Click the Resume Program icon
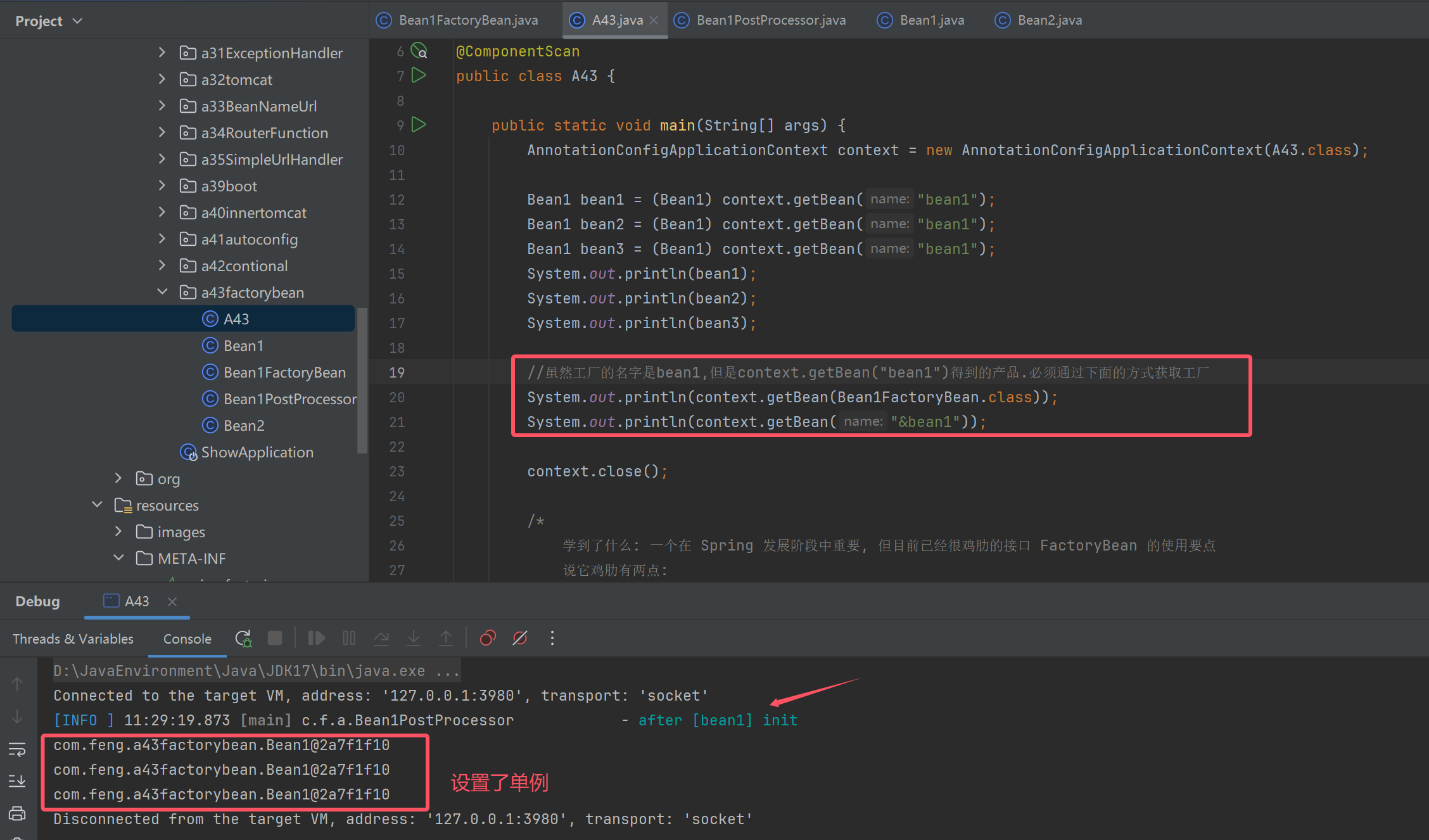 317,638
